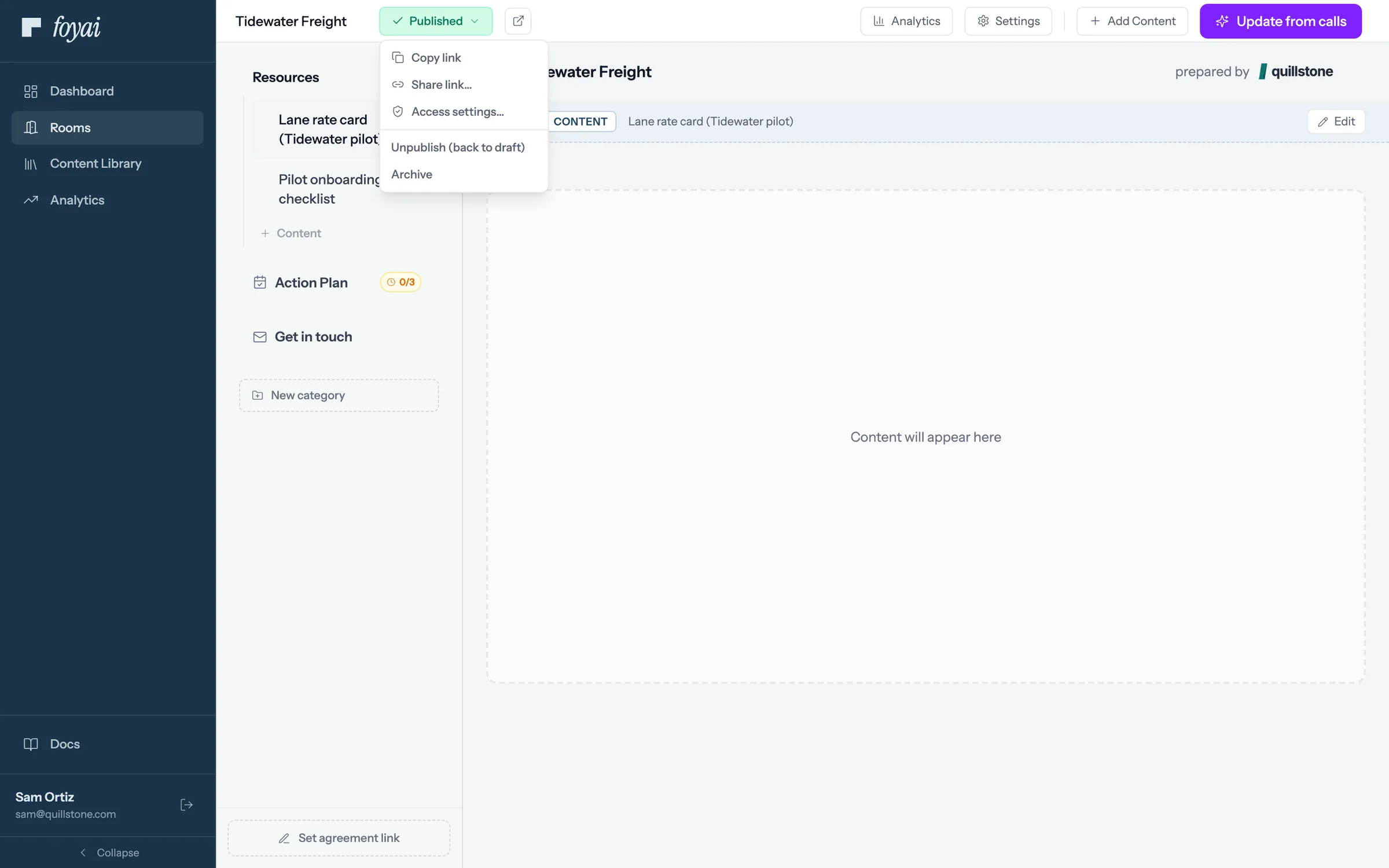Collapse the Published status dropdown
Viewport: 1389px width, 868px height.
coord(436,21)
